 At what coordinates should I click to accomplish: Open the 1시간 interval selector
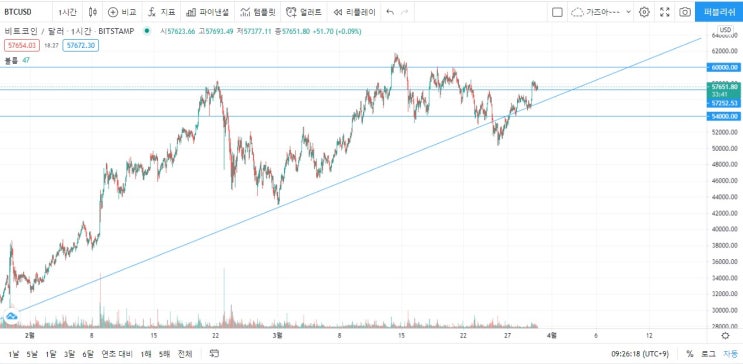click(x=67, y=12)
